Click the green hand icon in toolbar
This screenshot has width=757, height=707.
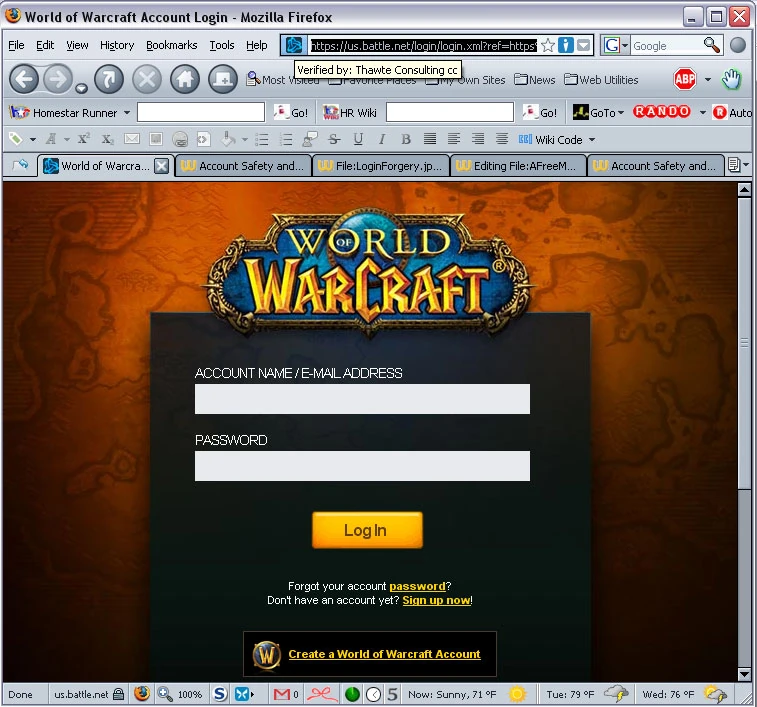tap(731, 79)
